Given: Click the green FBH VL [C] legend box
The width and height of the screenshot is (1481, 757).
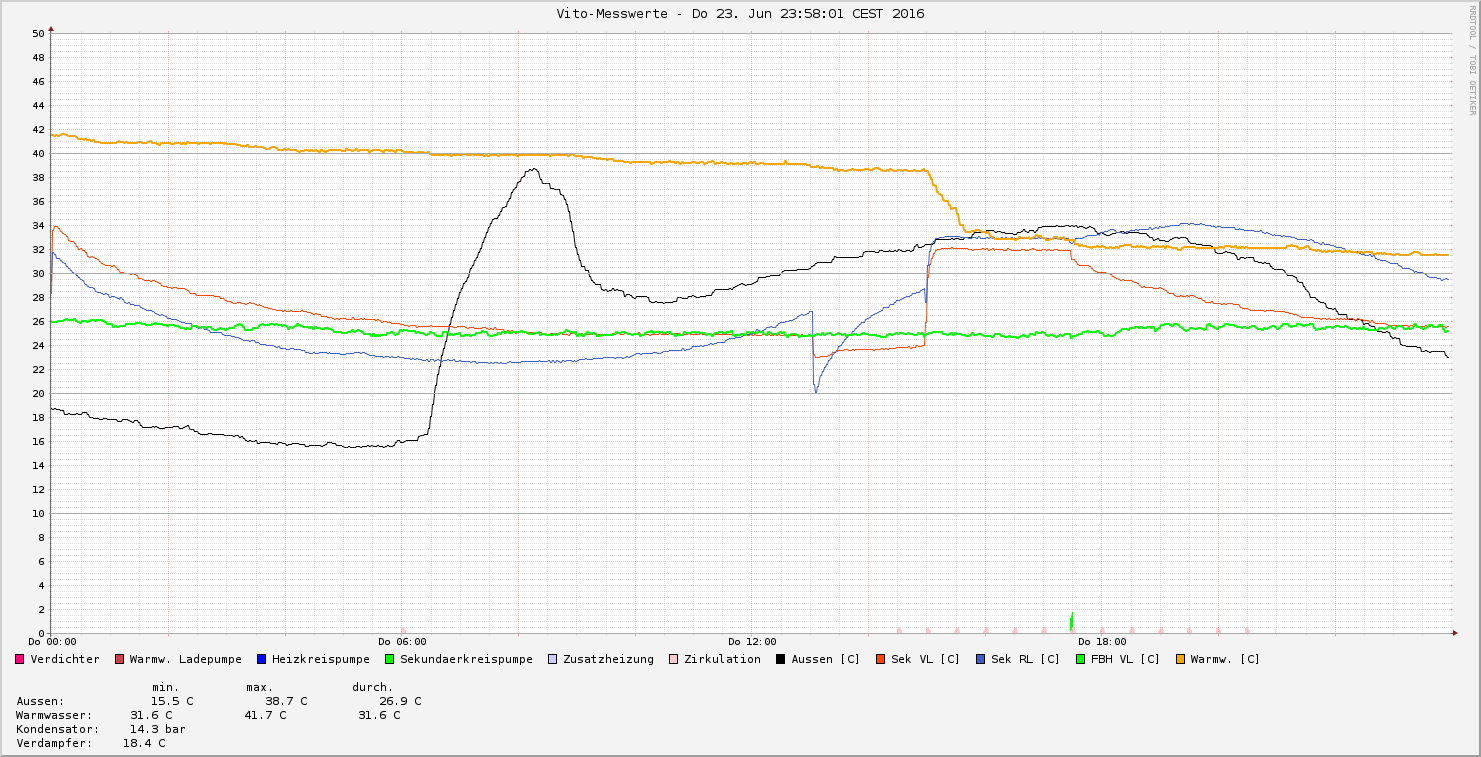Looking at the screenshot, I should coord(1081,659).
